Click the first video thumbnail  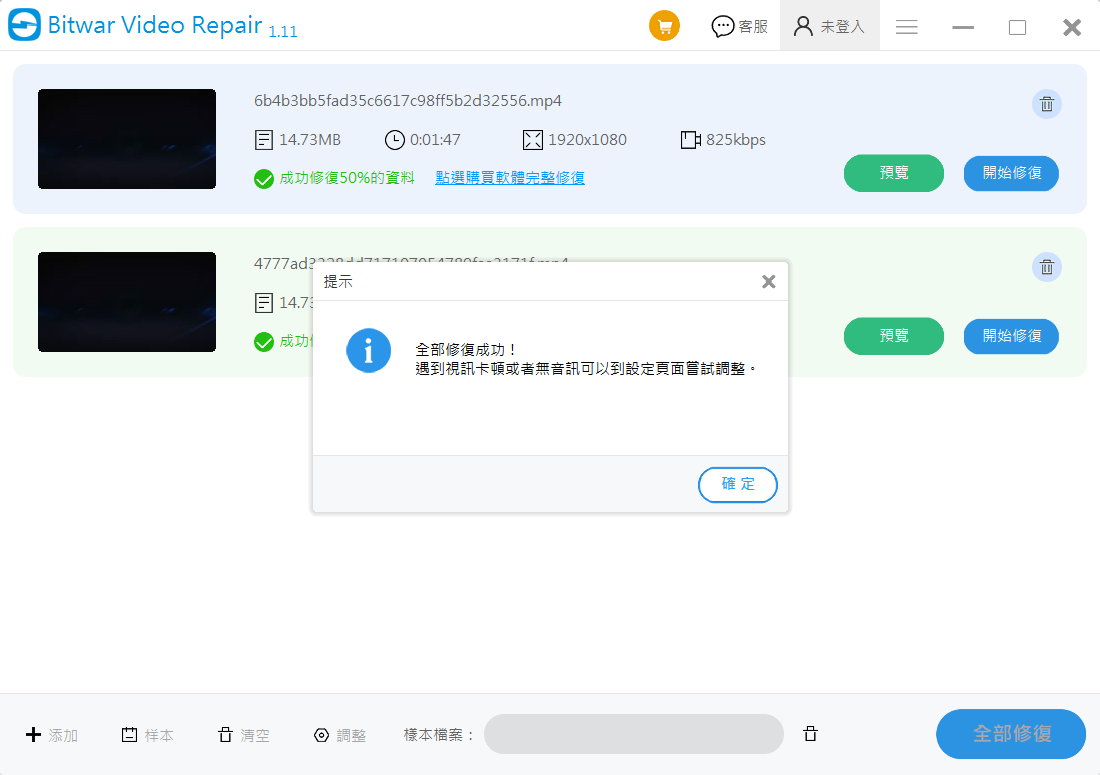[x=127, y=139]
